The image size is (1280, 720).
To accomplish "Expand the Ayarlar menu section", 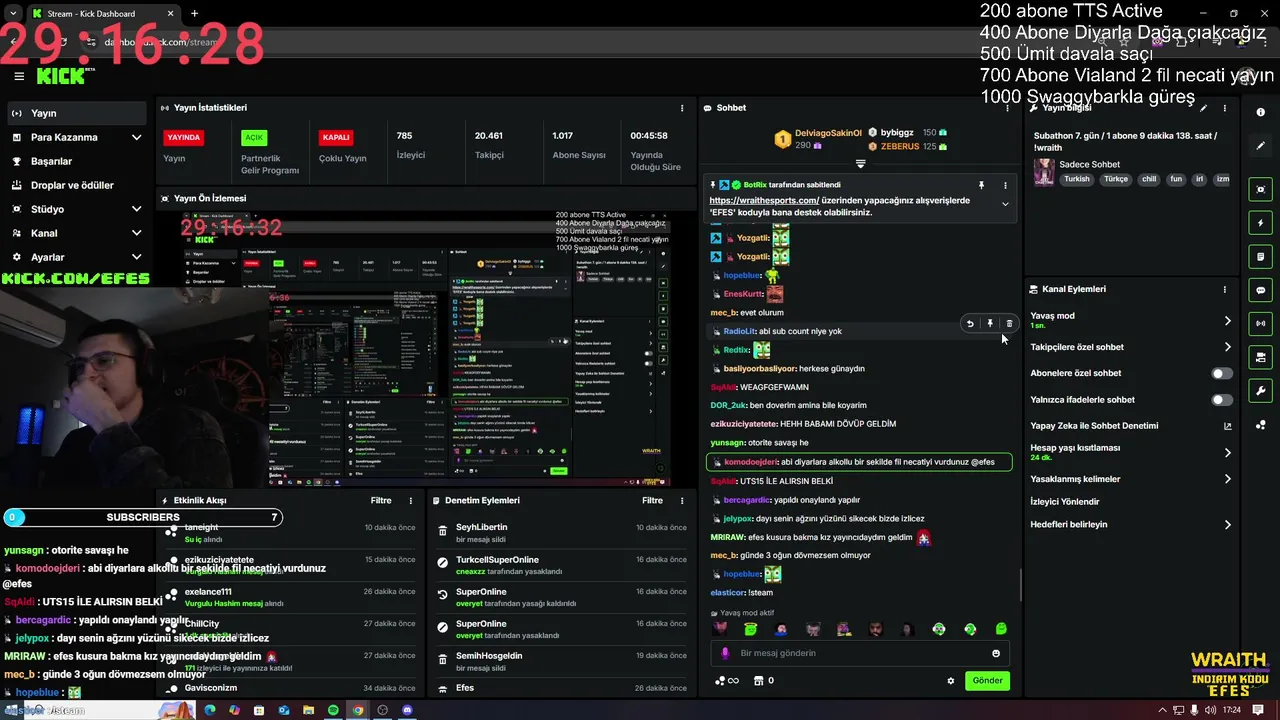I will 77,257.
